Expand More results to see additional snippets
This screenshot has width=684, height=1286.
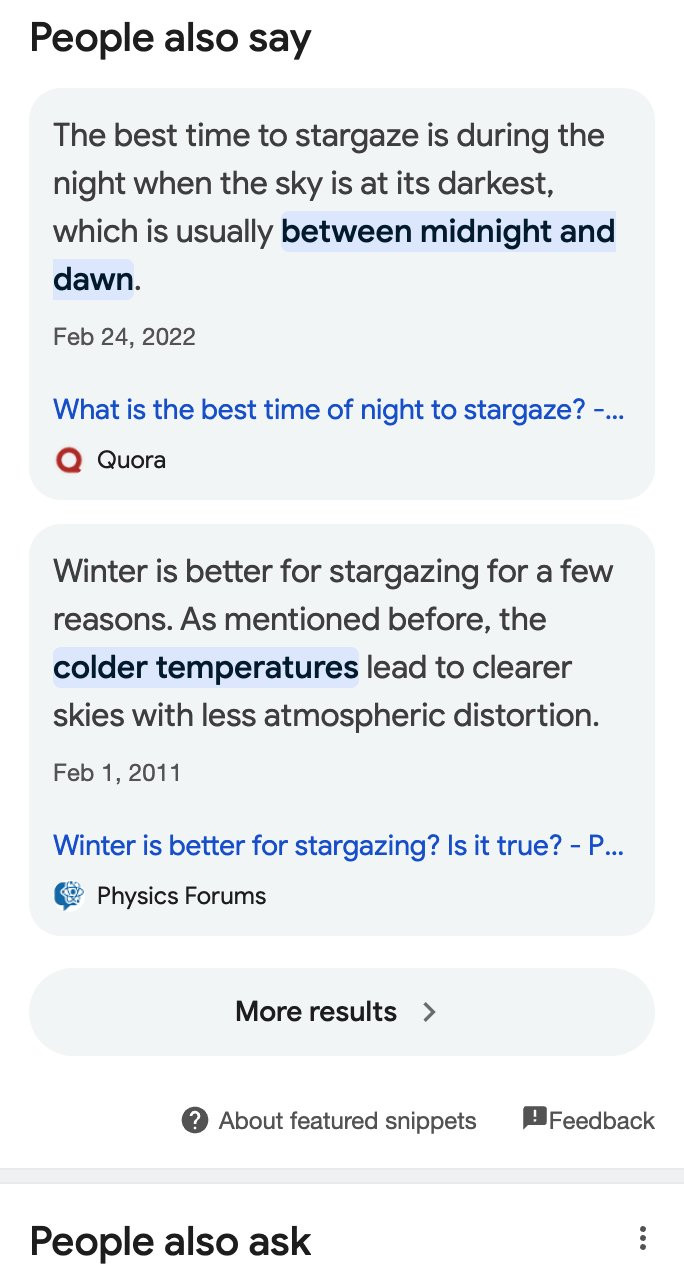[x=341, y=1012]
